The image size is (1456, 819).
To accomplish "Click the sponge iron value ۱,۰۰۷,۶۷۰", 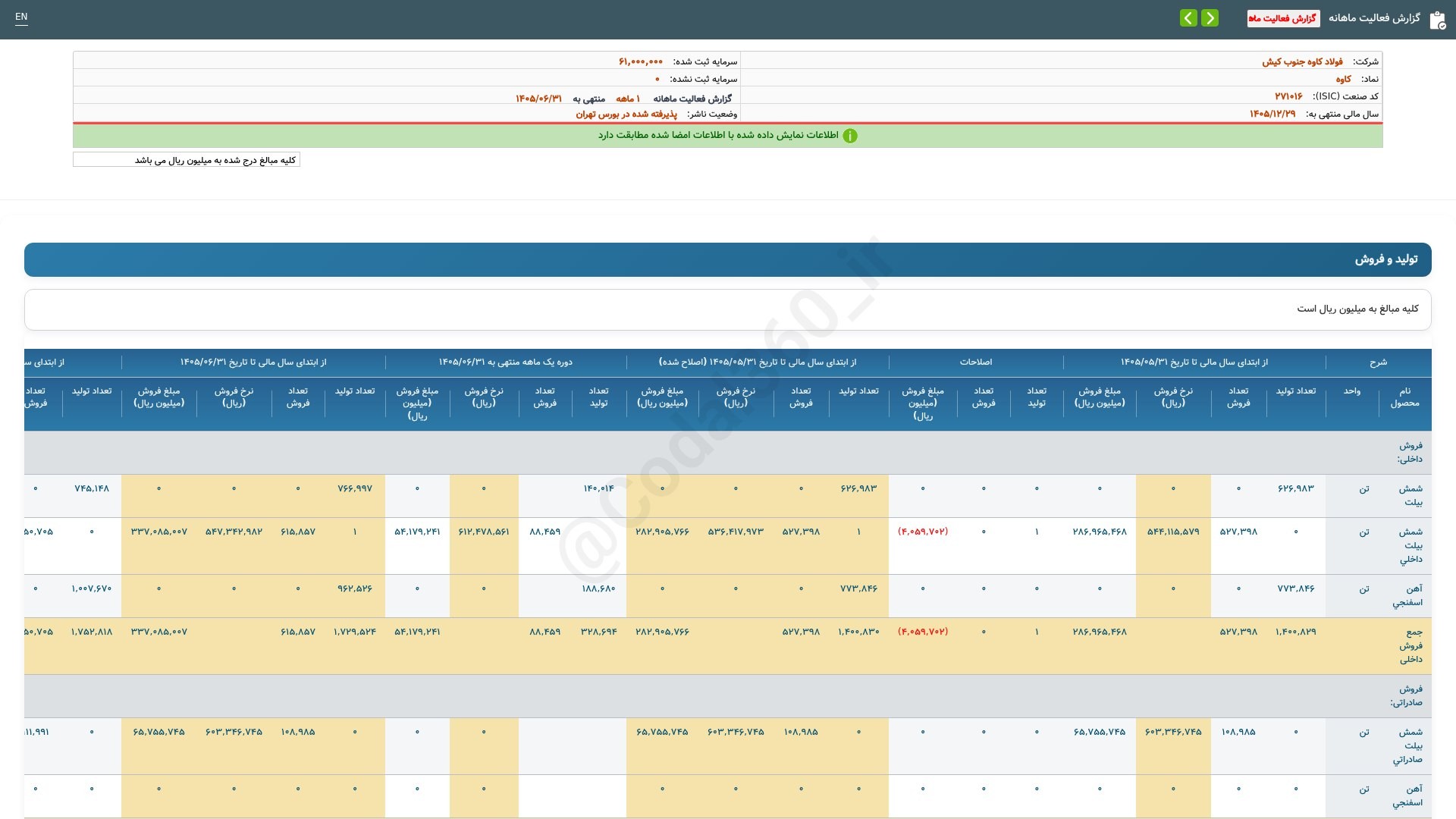I will [92, 588].
